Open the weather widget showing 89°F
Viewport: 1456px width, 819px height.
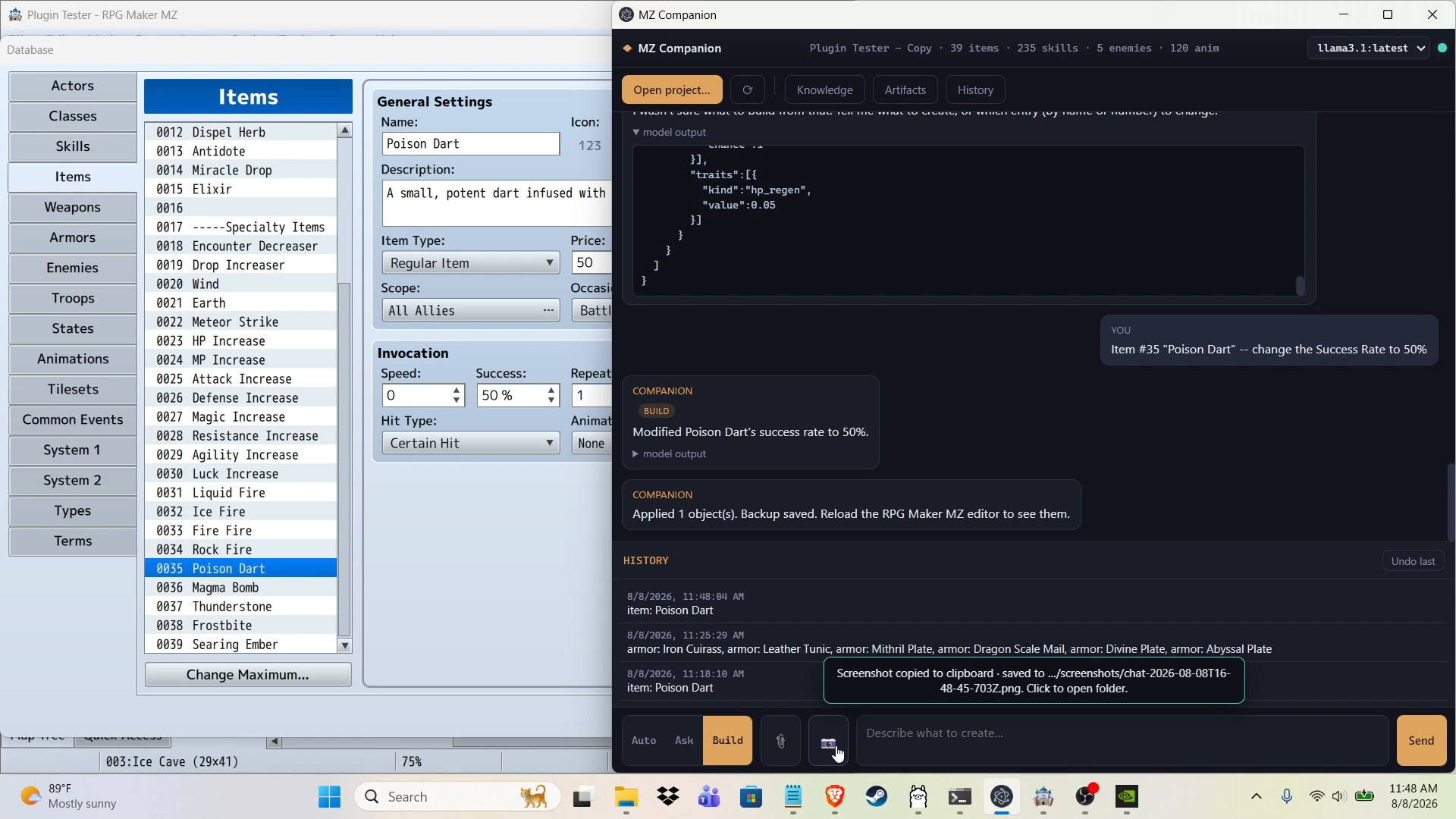[70, 796]
